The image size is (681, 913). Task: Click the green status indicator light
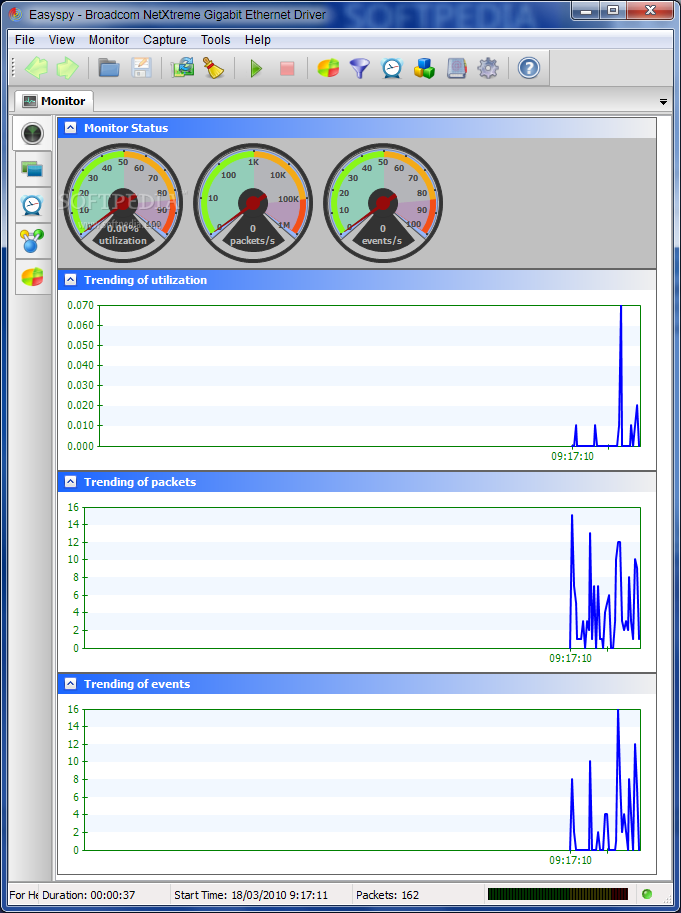point(646,894)
